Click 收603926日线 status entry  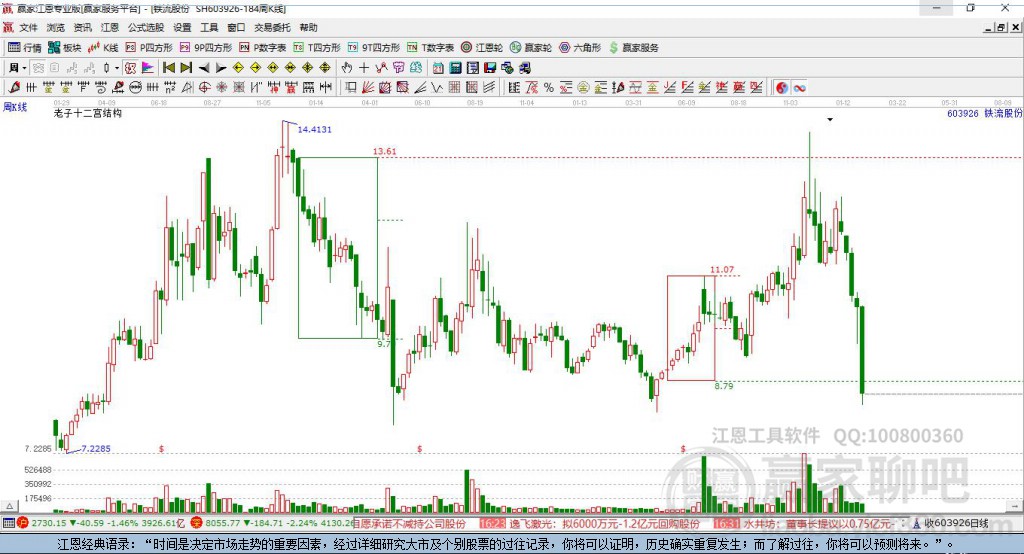[x=956, y=523]
